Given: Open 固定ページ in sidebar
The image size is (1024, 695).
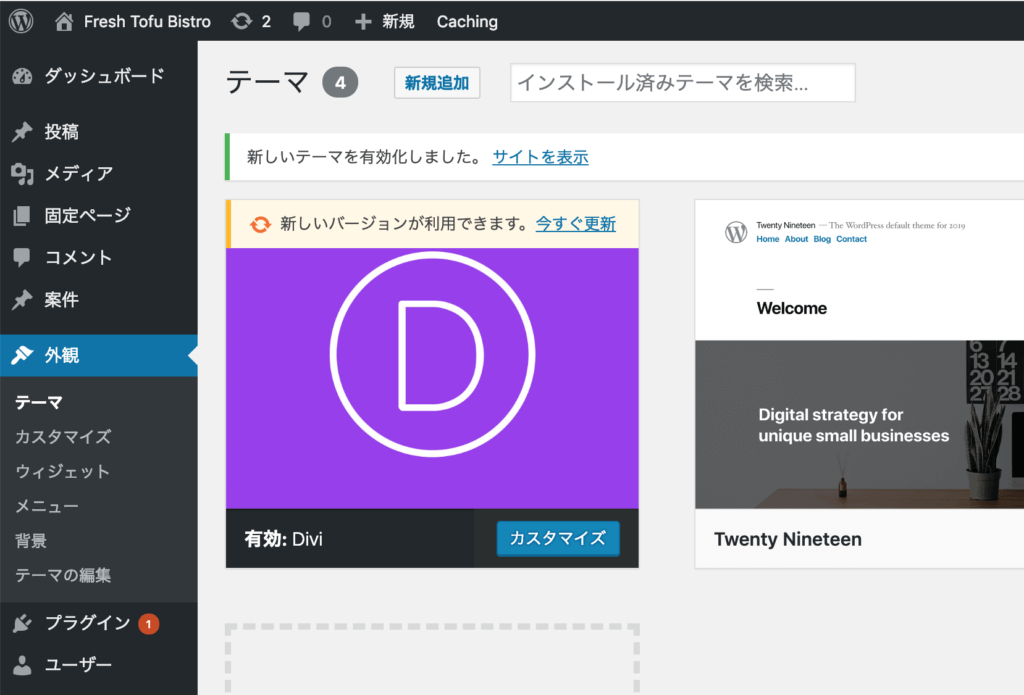Looking at the screenshot, I should (88, 215).
